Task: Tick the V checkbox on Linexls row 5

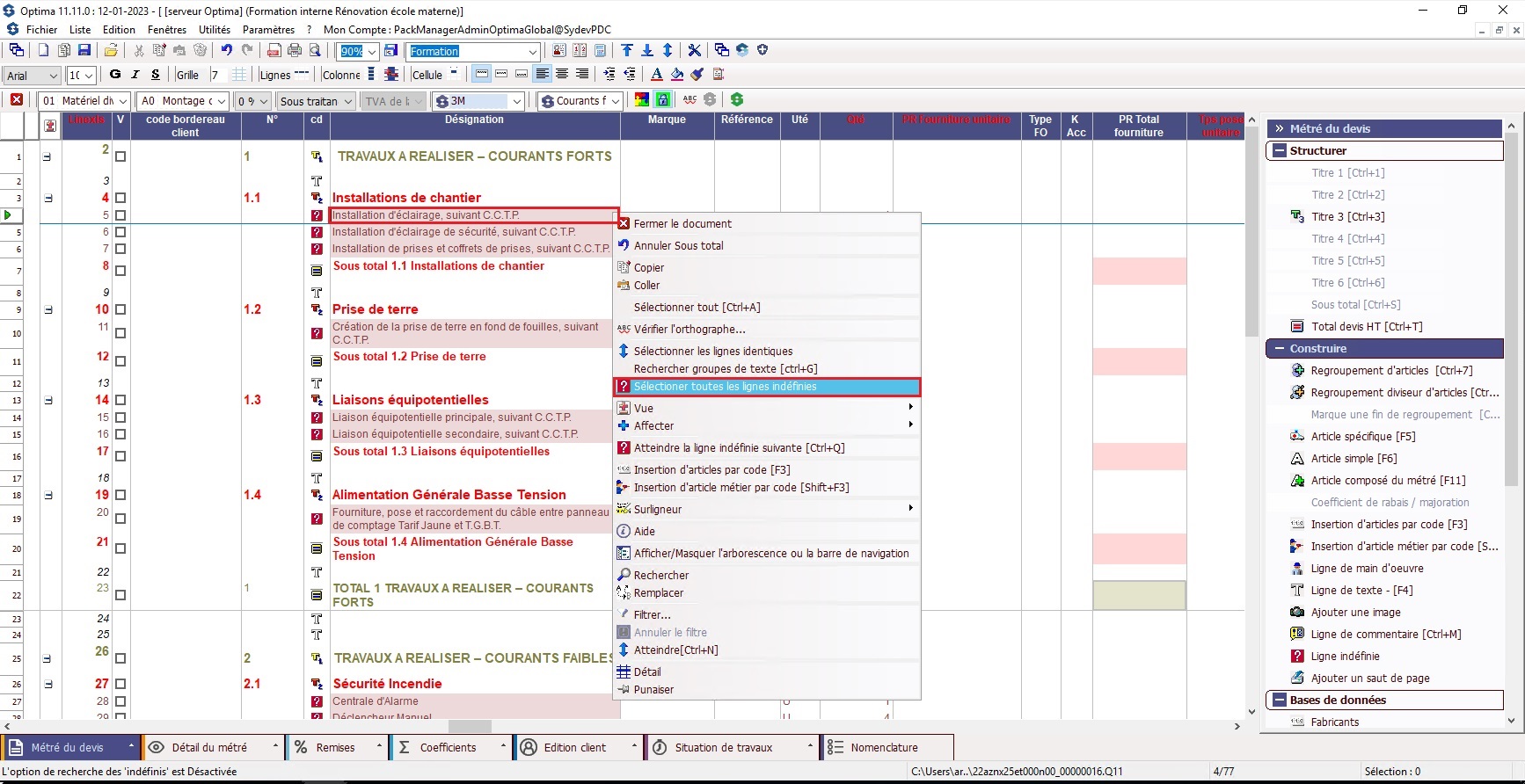Action: (120, 215)
